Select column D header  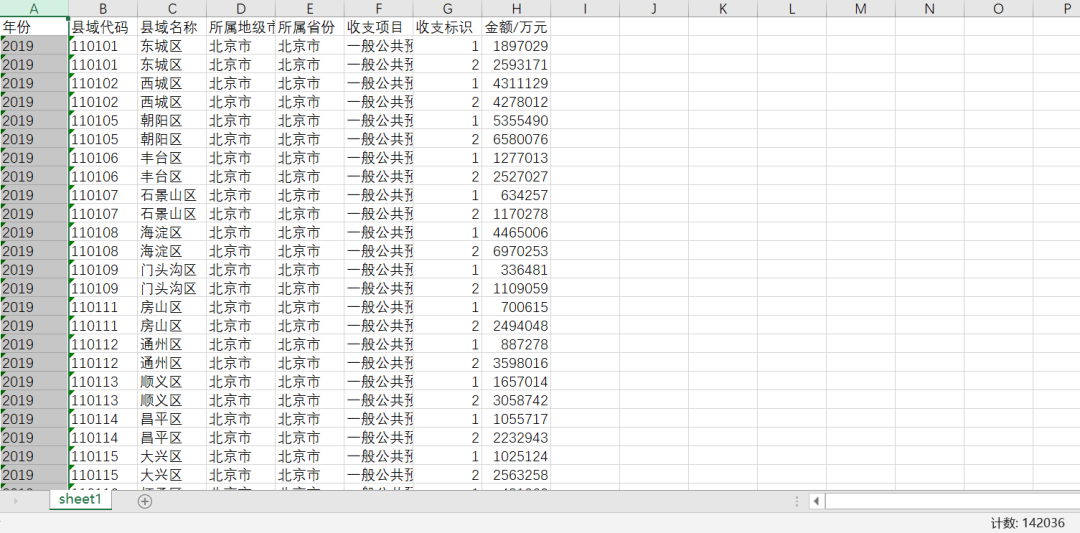click(241, 8)
